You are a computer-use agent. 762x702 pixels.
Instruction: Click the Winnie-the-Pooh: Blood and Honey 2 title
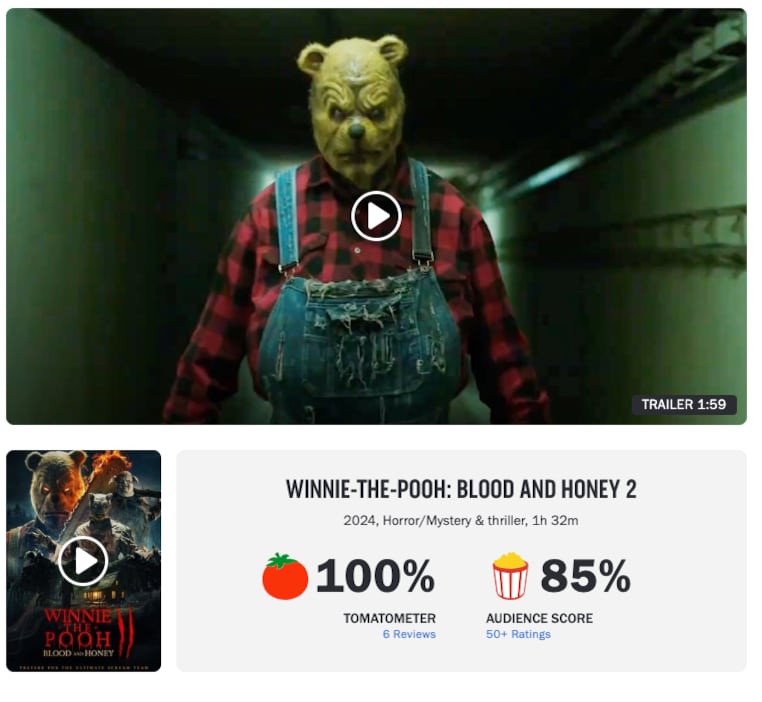(461, 489)
